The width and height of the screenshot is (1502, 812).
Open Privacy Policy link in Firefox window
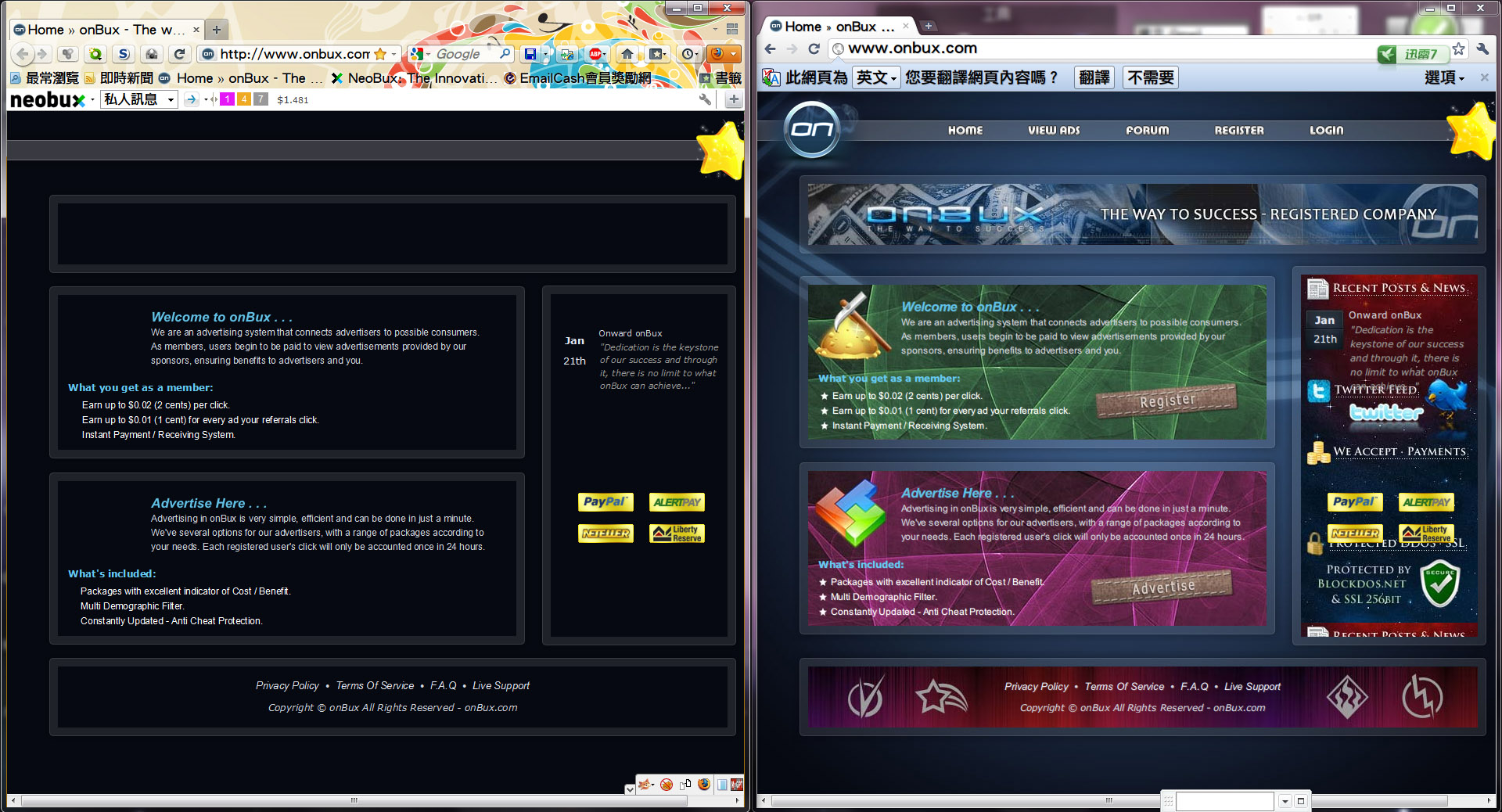(287, 685)
